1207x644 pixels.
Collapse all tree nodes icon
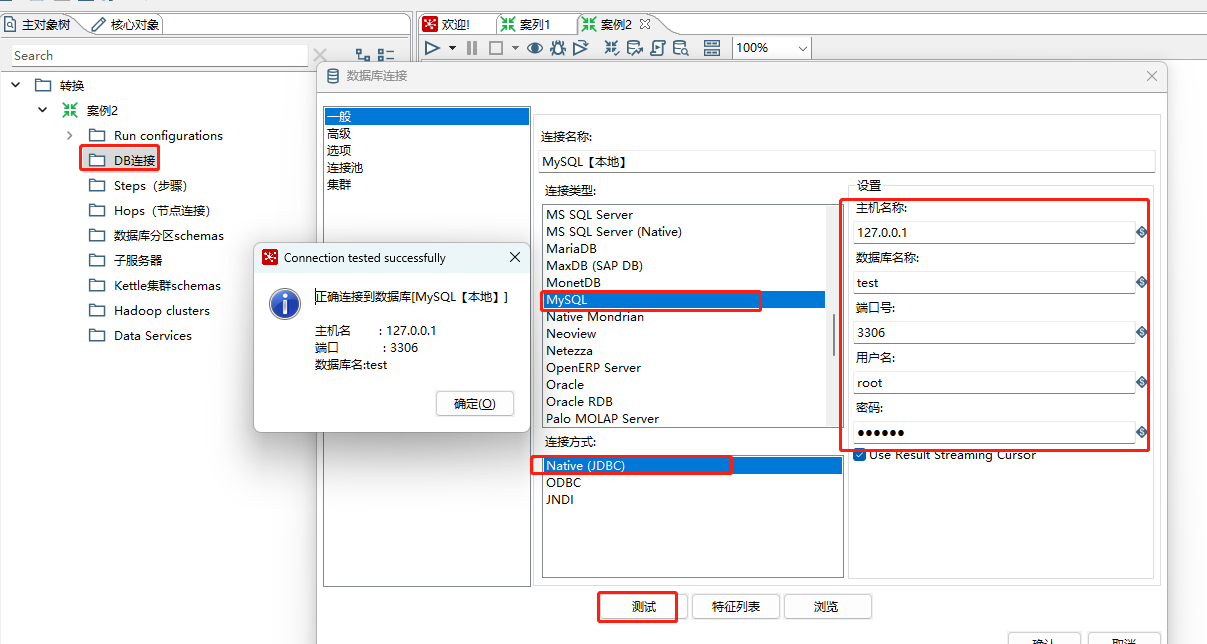point(386,56)
